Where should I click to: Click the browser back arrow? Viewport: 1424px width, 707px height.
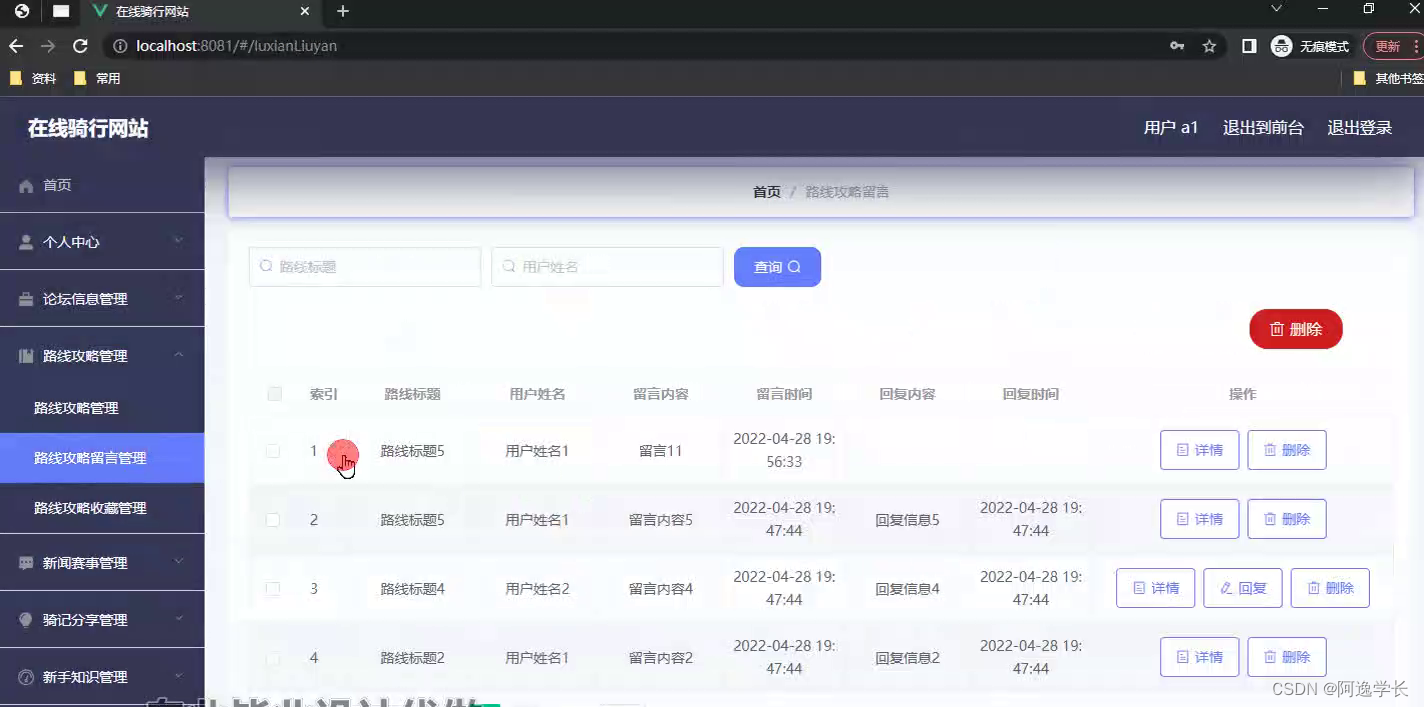point(16,46)
